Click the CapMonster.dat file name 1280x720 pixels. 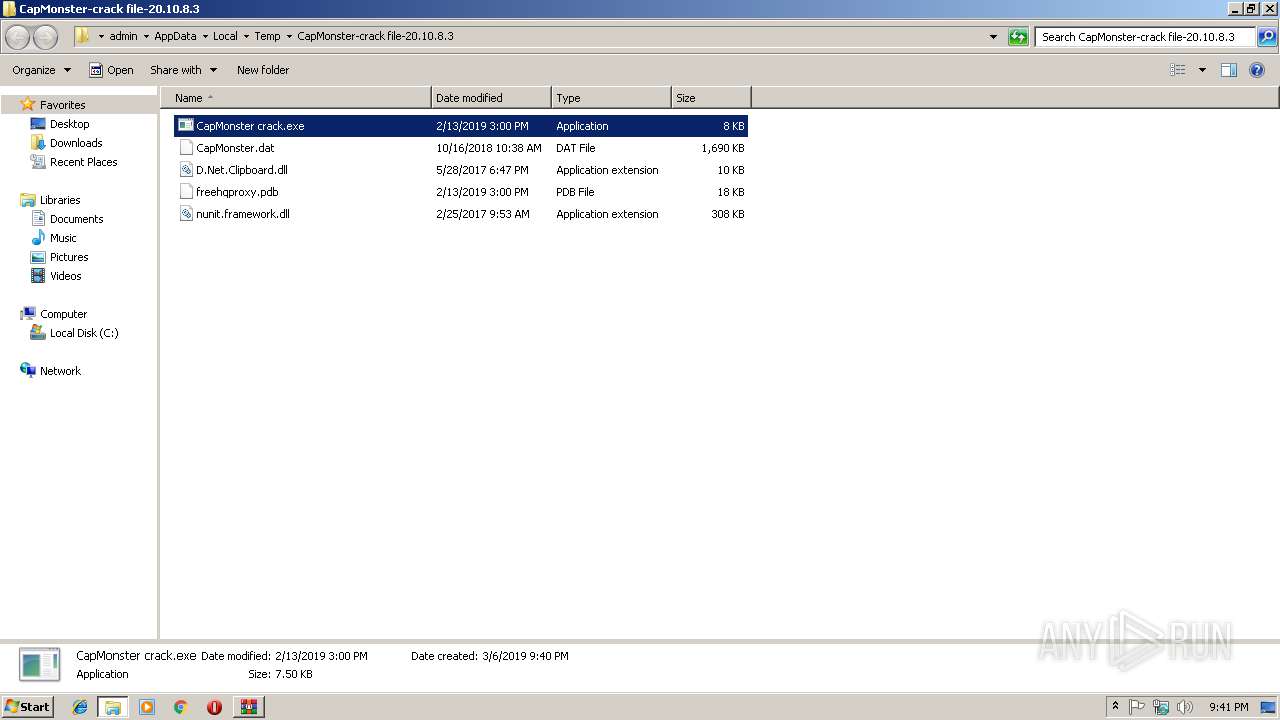pyautogui.click(x=235, y=148)
